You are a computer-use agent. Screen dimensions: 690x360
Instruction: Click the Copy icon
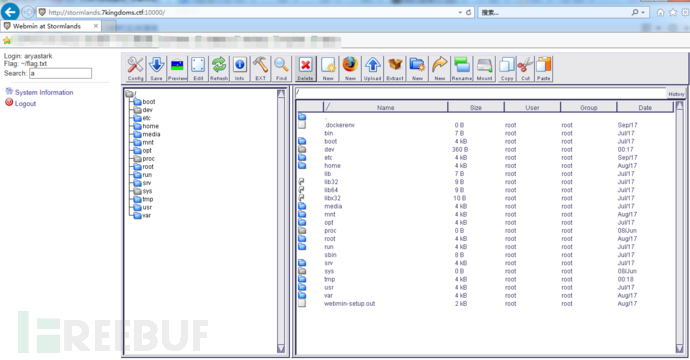(x=507, y=69)
